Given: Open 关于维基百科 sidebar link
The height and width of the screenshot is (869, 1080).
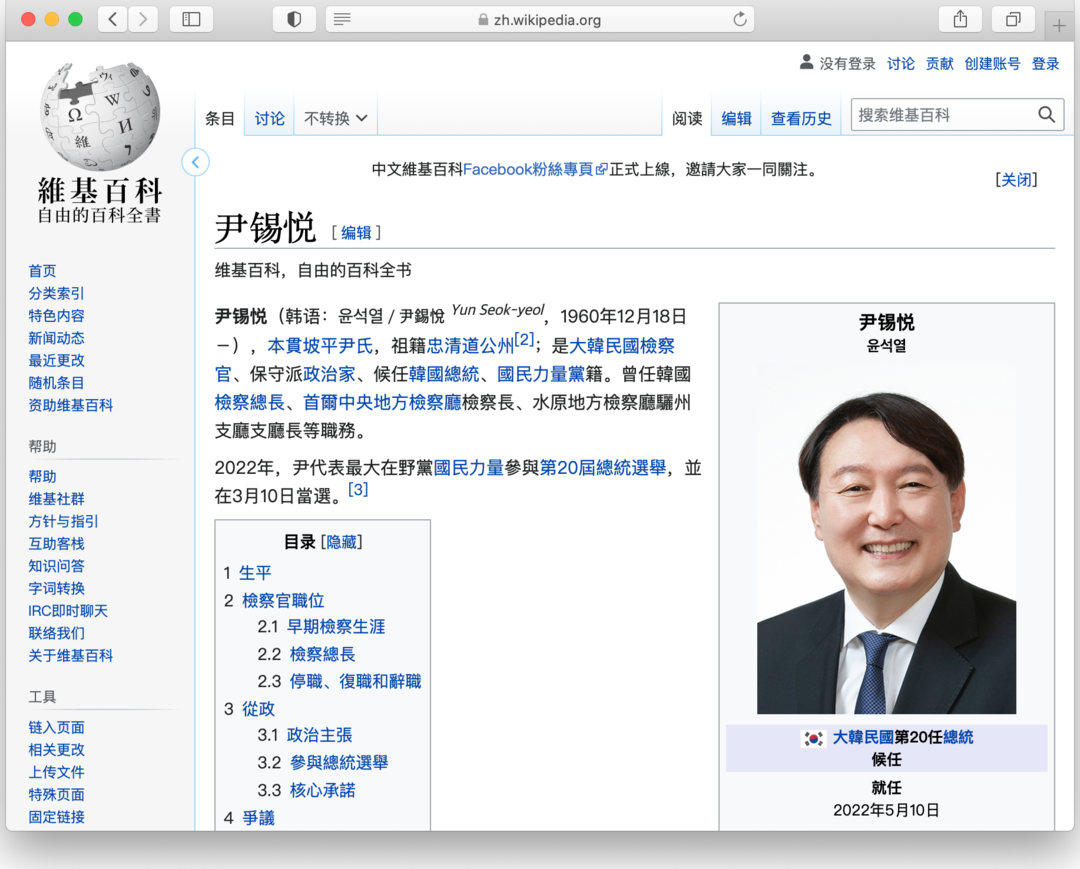Looking at the screenshot, I should (x=70, y=656).
